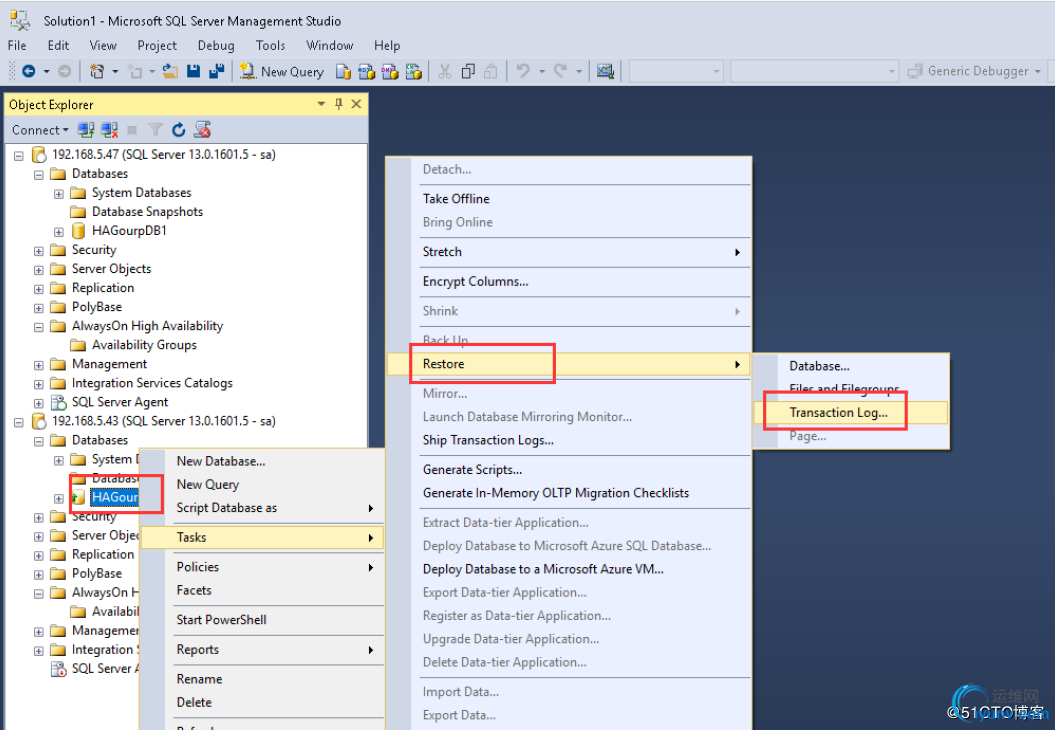Click the Disconnect icon in Object Explorer

109,130
